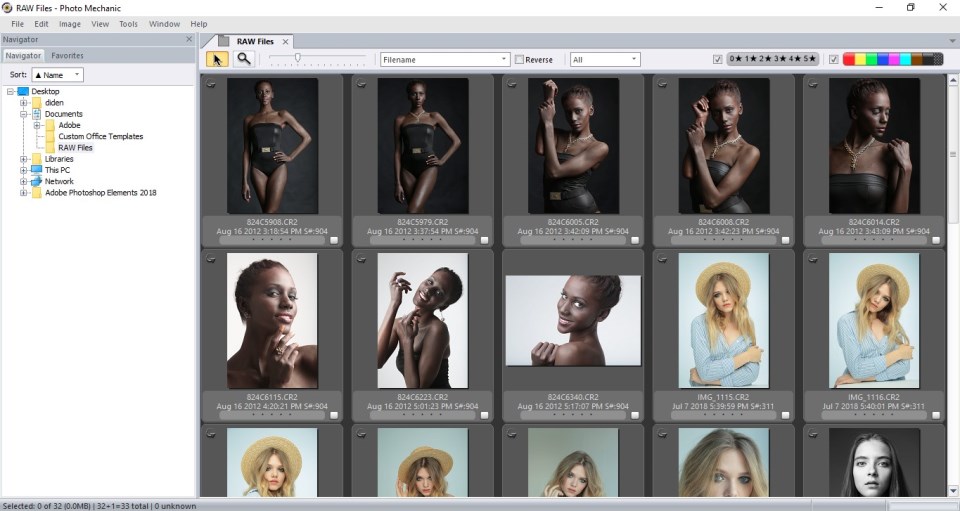Click rotate icon on 824C6005.CR2 thumbnail
Image resolution: width=960 pixels, height=511 pixels.
(x=512, y=84)
